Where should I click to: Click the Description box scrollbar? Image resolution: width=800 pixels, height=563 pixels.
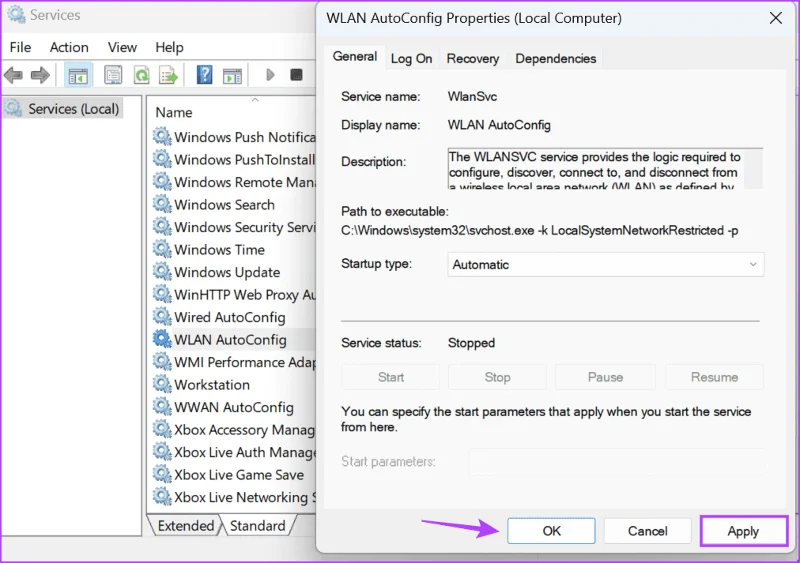[753, 169]
